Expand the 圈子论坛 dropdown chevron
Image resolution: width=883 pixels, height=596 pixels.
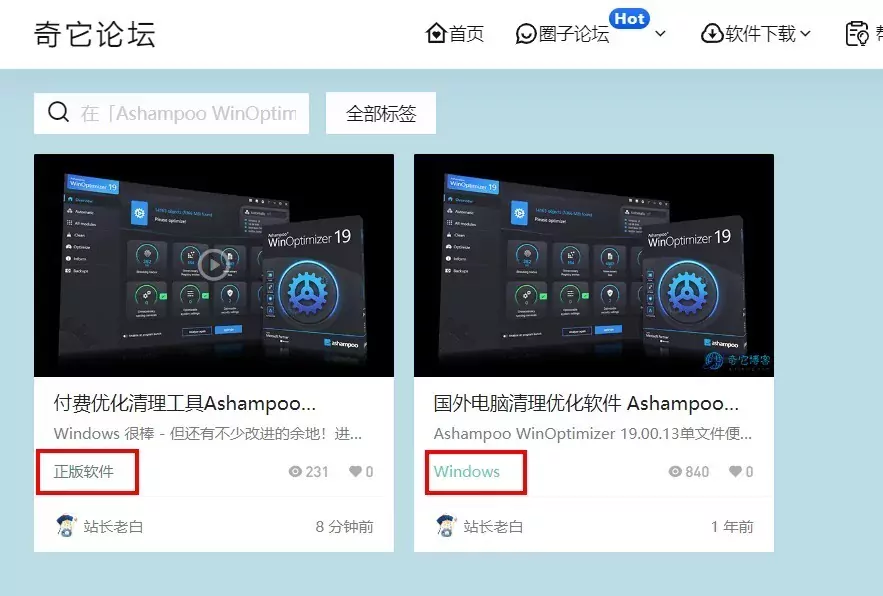tap(661, 33)
